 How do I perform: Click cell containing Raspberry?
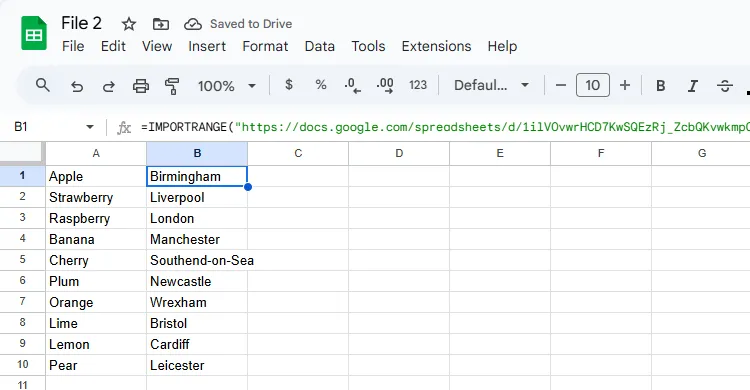96,218
